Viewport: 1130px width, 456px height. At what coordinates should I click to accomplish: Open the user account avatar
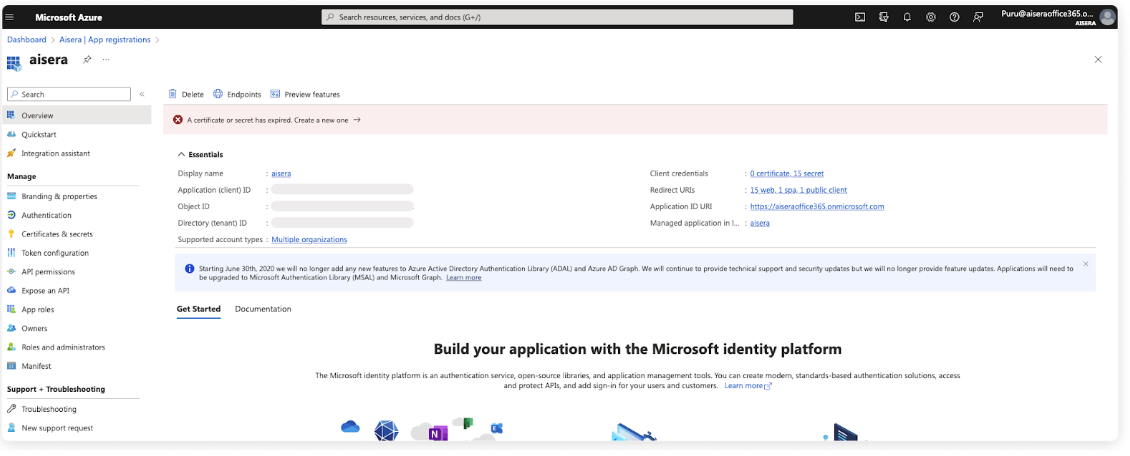[1107, 17]
